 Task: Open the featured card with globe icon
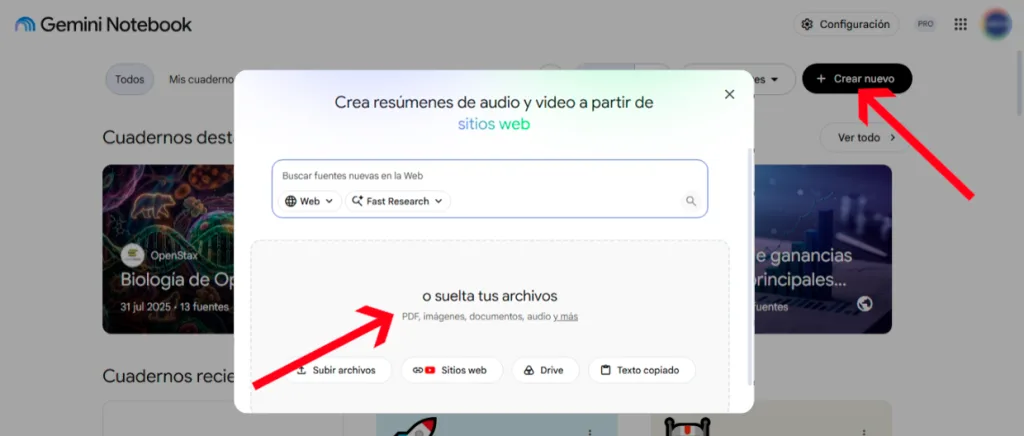click(x=823, y=249)
